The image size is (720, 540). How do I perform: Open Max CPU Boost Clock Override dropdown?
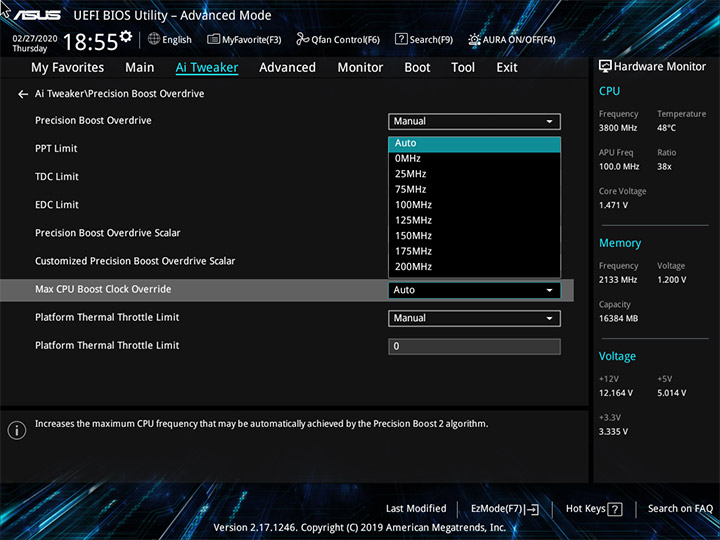coord(474,290)
